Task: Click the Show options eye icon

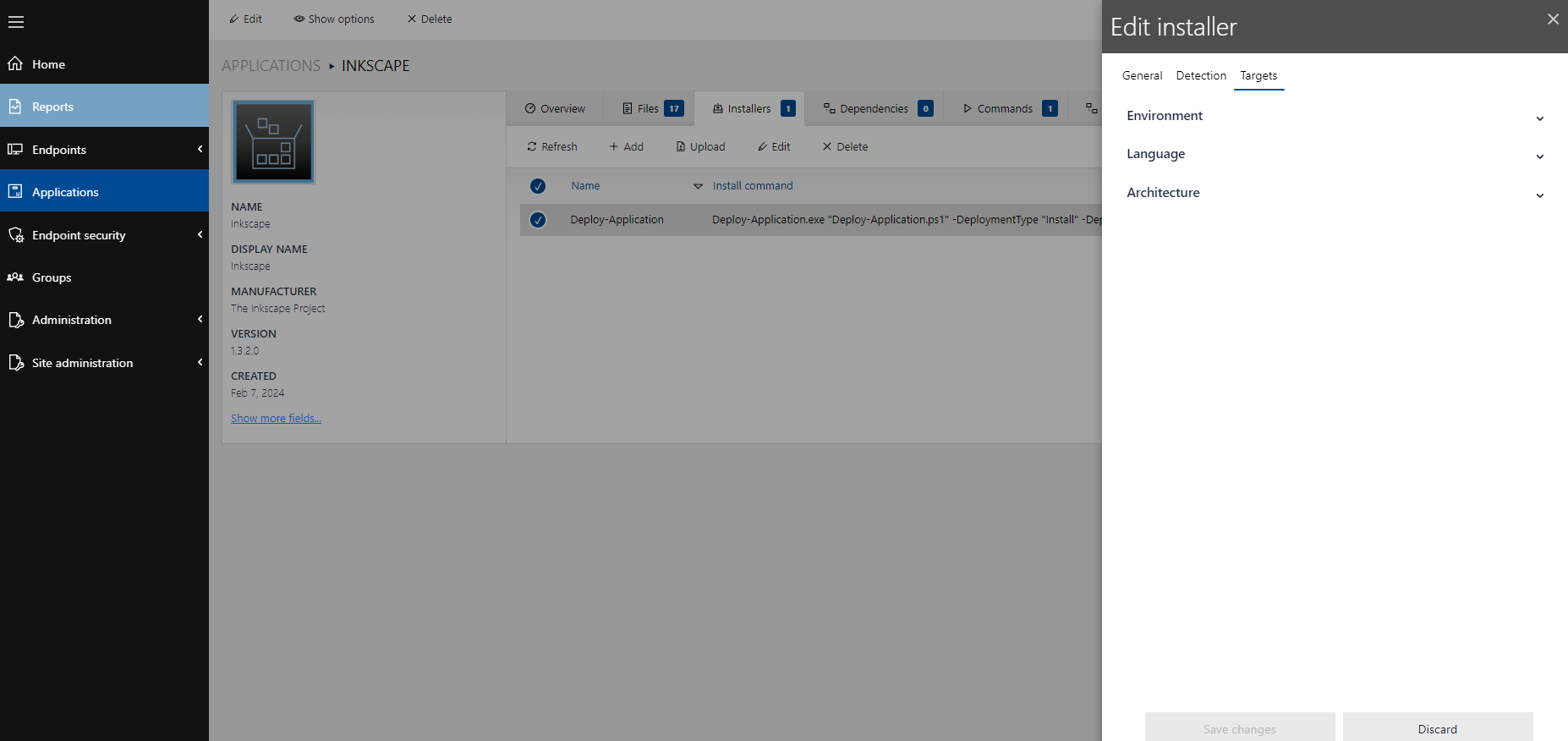Action: (299, 19)
